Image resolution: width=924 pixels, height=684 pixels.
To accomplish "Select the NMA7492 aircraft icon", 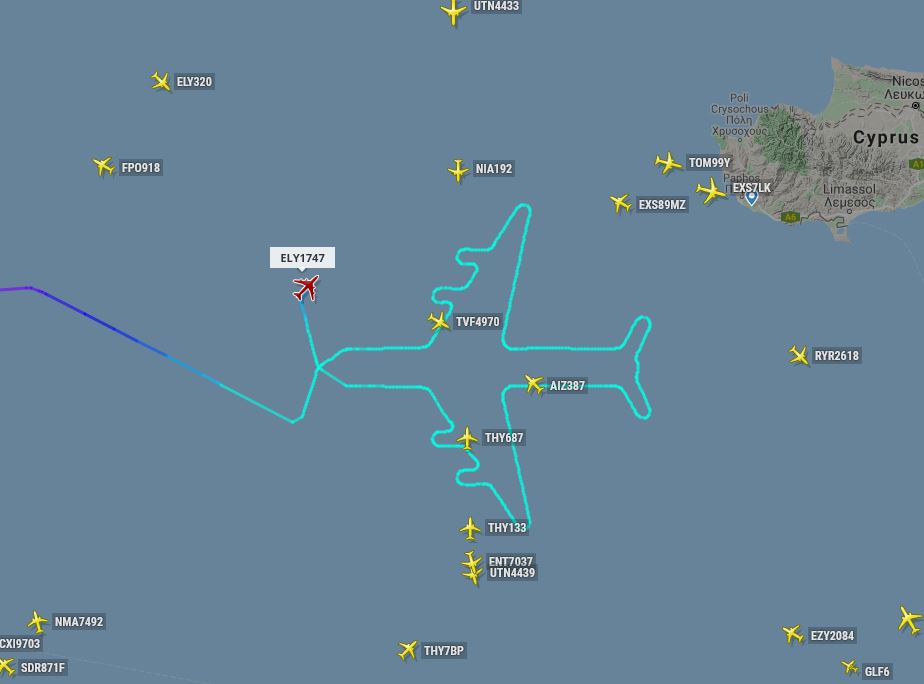I will 38,622.
